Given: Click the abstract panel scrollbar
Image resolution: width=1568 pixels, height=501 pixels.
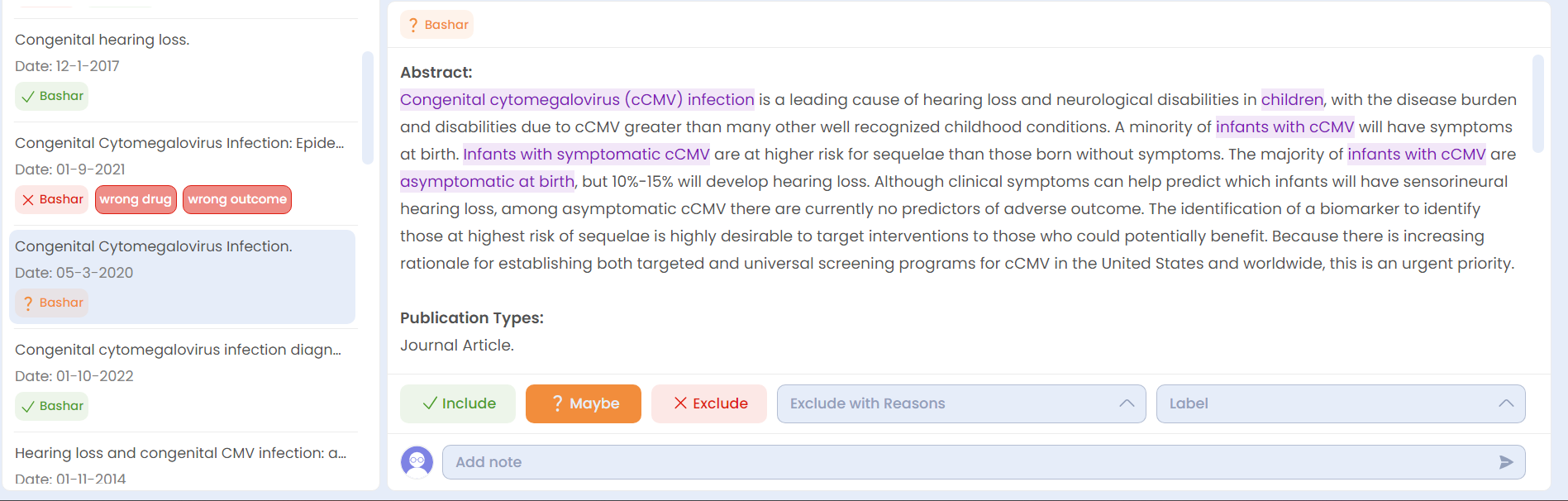Looking at the screenshot, I should [x=1538, y=103].
